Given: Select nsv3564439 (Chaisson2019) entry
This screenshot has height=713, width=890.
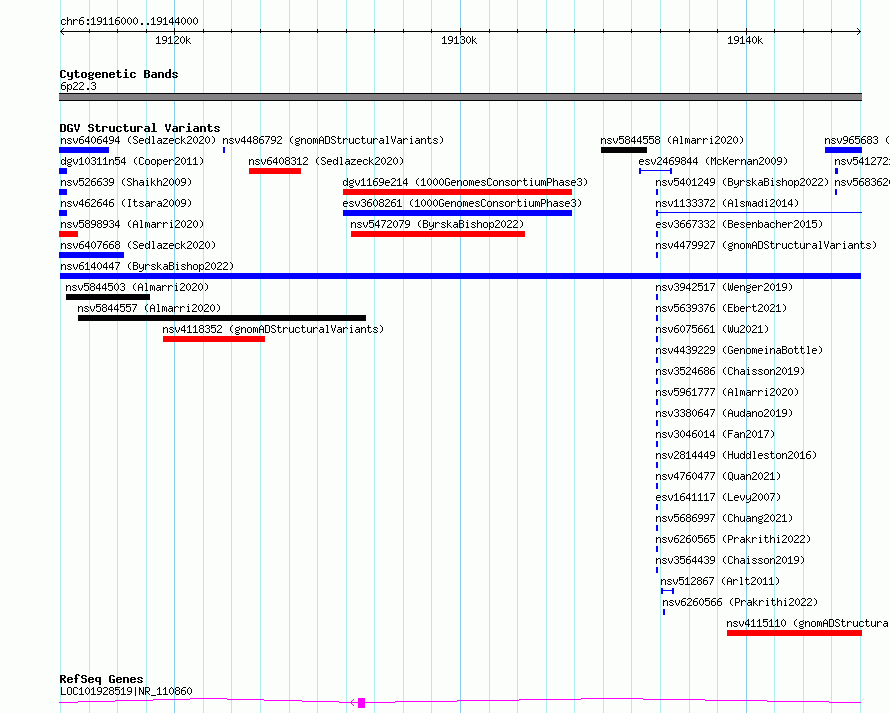Looking at the screenshot, I should point(730,560).
